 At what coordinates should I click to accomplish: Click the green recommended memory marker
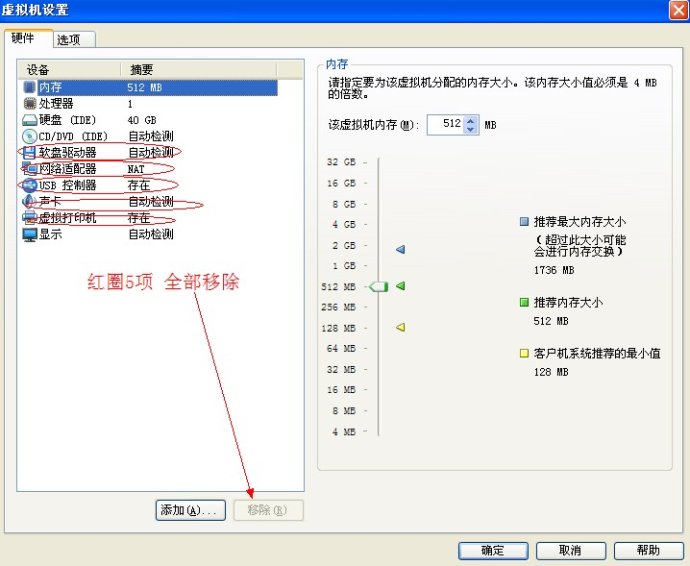click(x=400, y=286)
